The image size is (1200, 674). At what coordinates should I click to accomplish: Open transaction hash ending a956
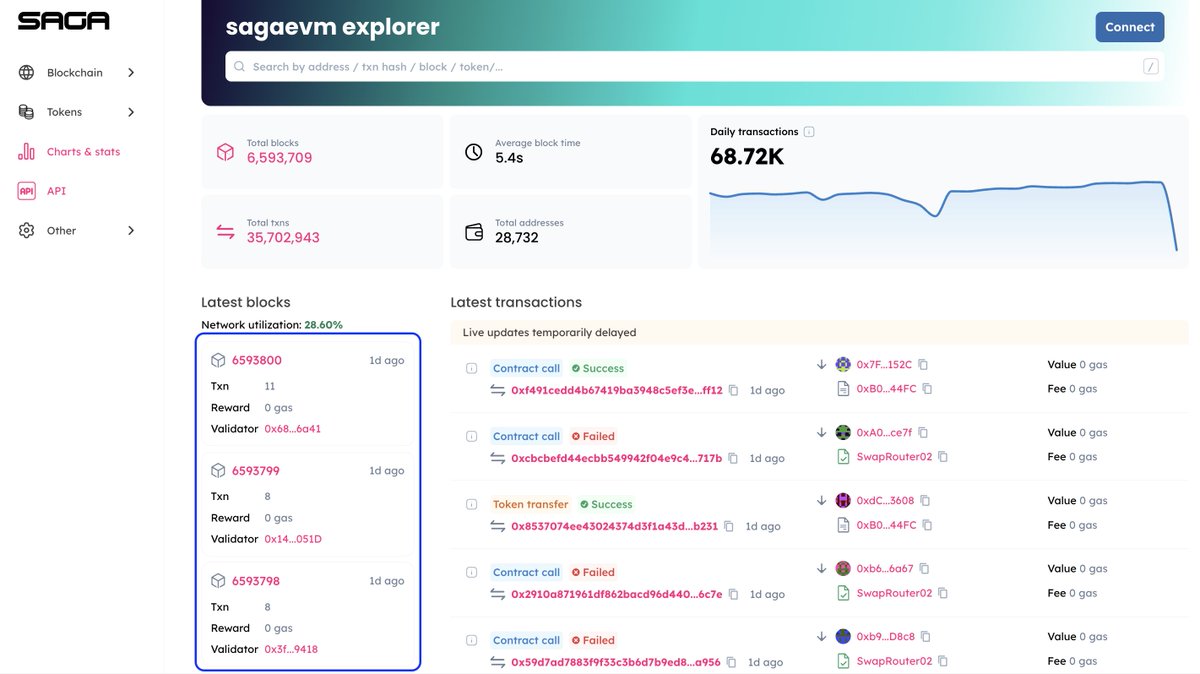tap(616, 662)
